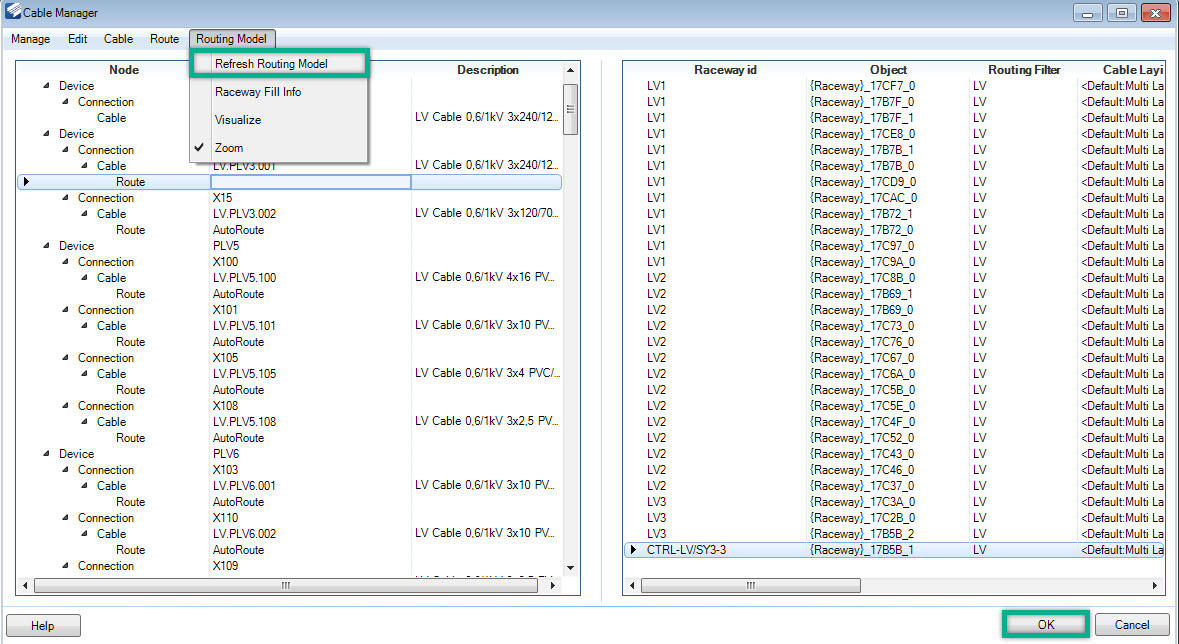Click the Cable Manager title bar icon
Viewport: 1179px width, 644px height.
coord(13,11)
